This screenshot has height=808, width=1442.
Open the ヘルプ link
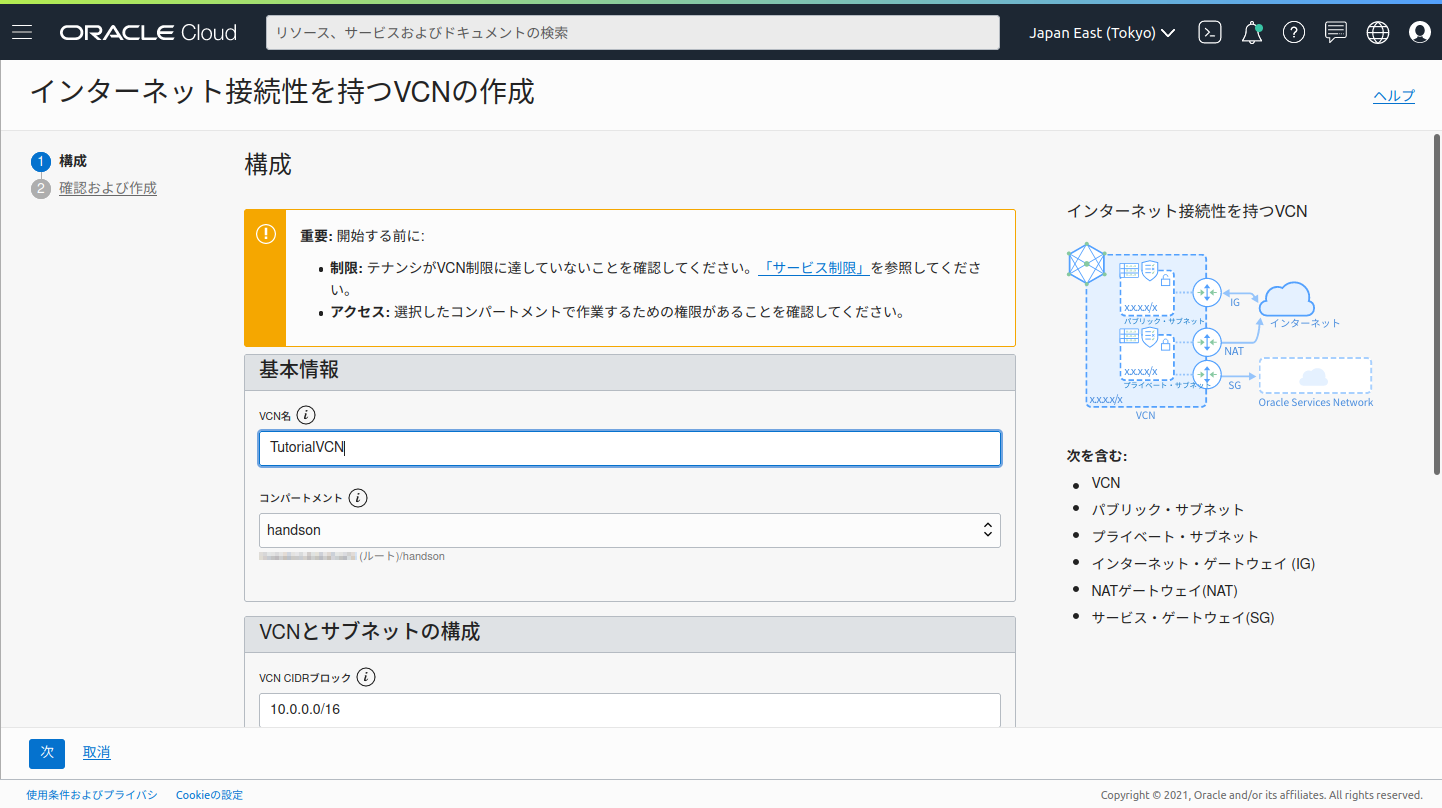coord(1394,96)
